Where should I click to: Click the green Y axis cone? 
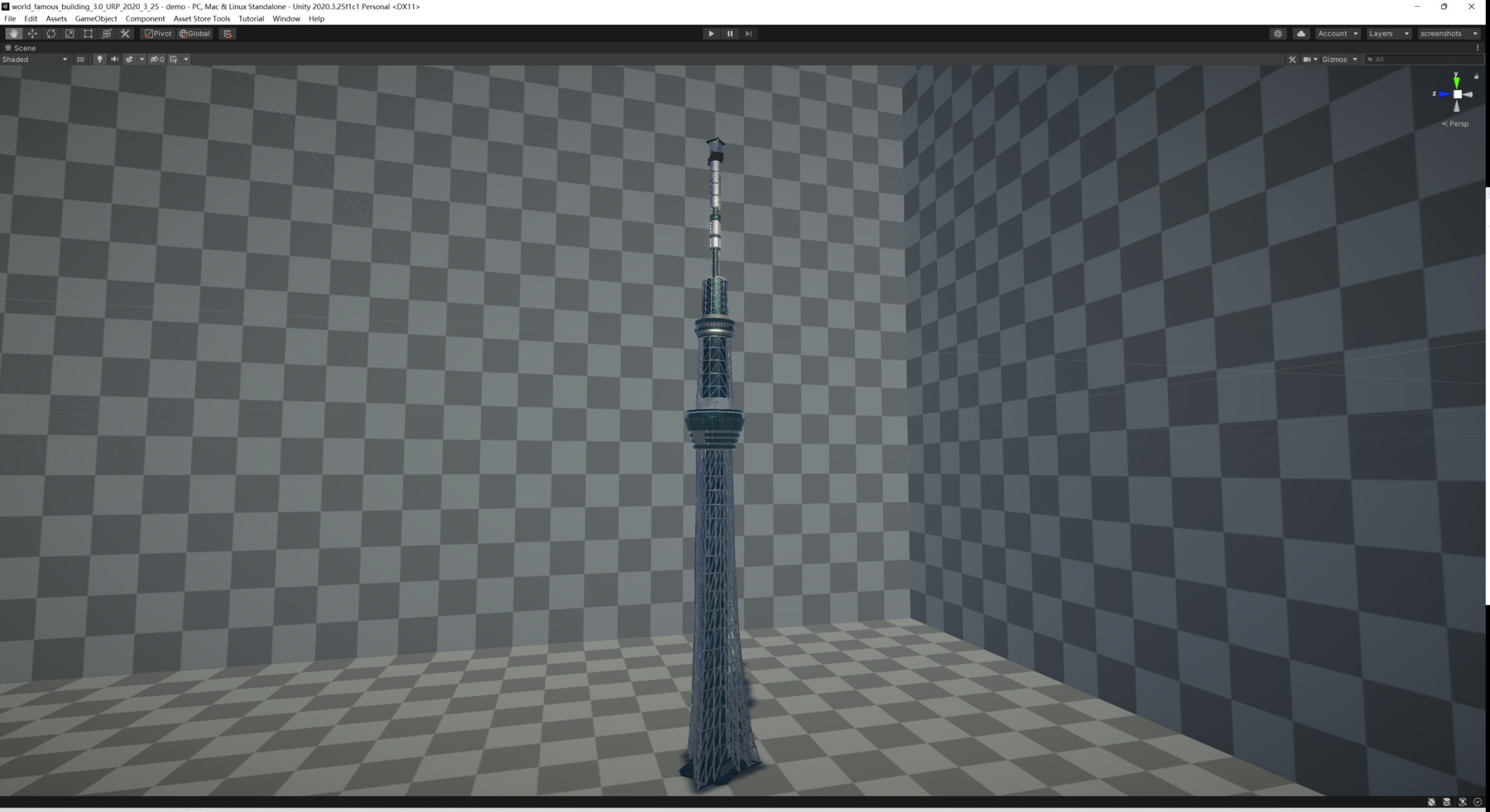click(1457, 81)
